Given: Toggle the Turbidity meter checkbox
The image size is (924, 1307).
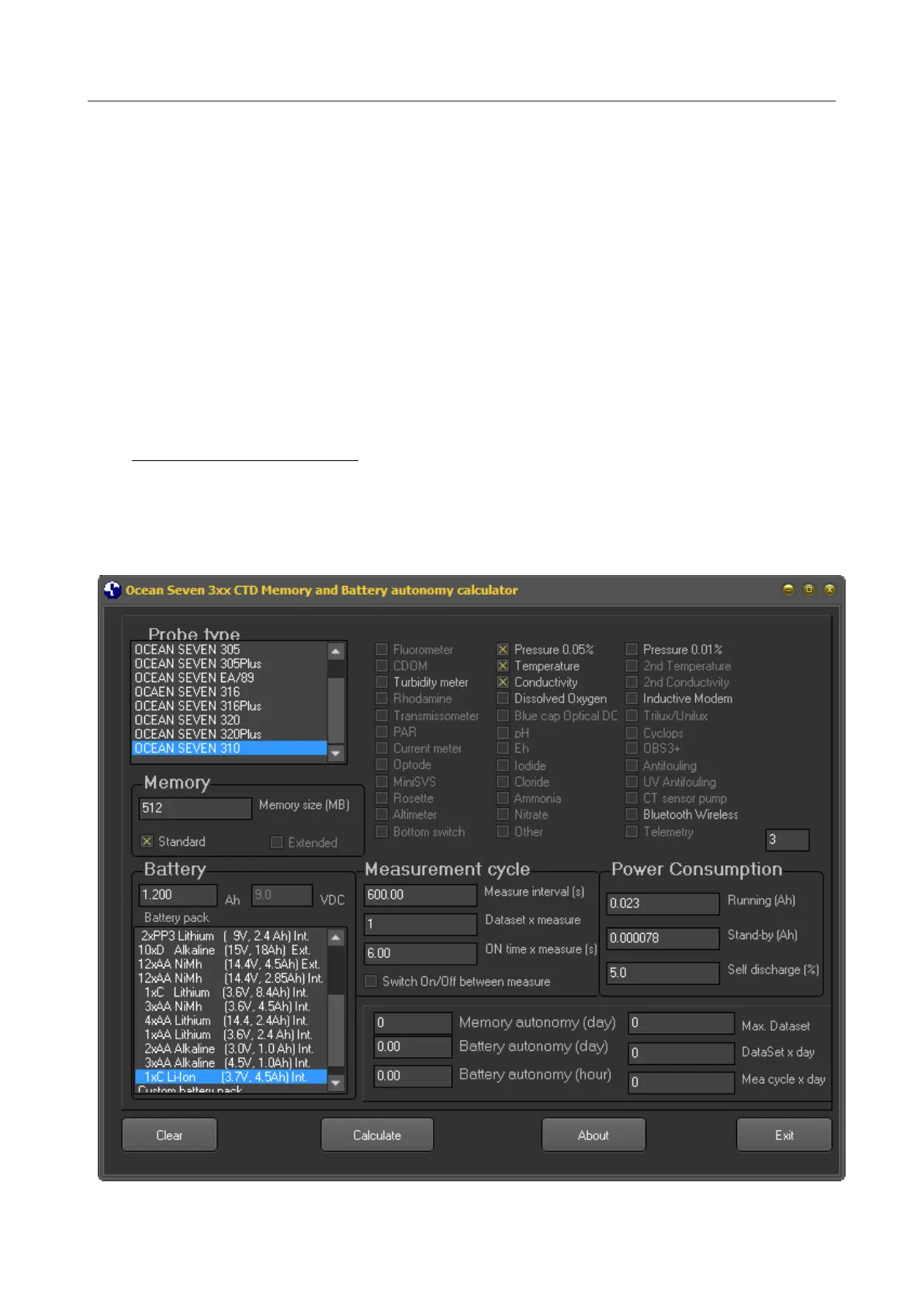Looking at the screenshot, I should coord(382,682).
